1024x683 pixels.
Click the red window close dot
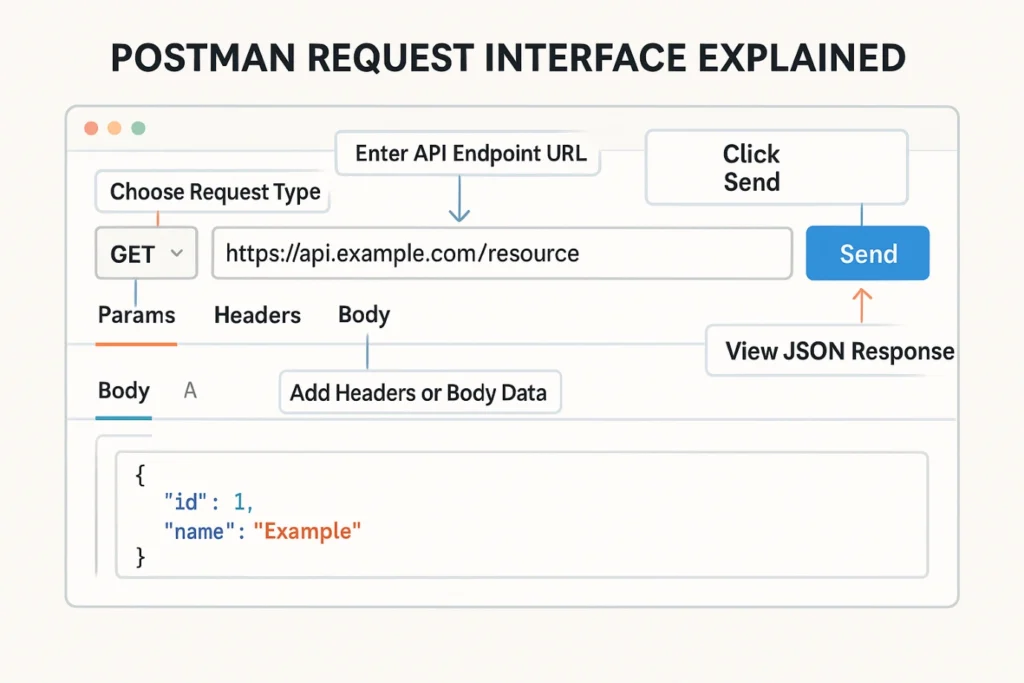pyautogui.click(x=91, y=128)
